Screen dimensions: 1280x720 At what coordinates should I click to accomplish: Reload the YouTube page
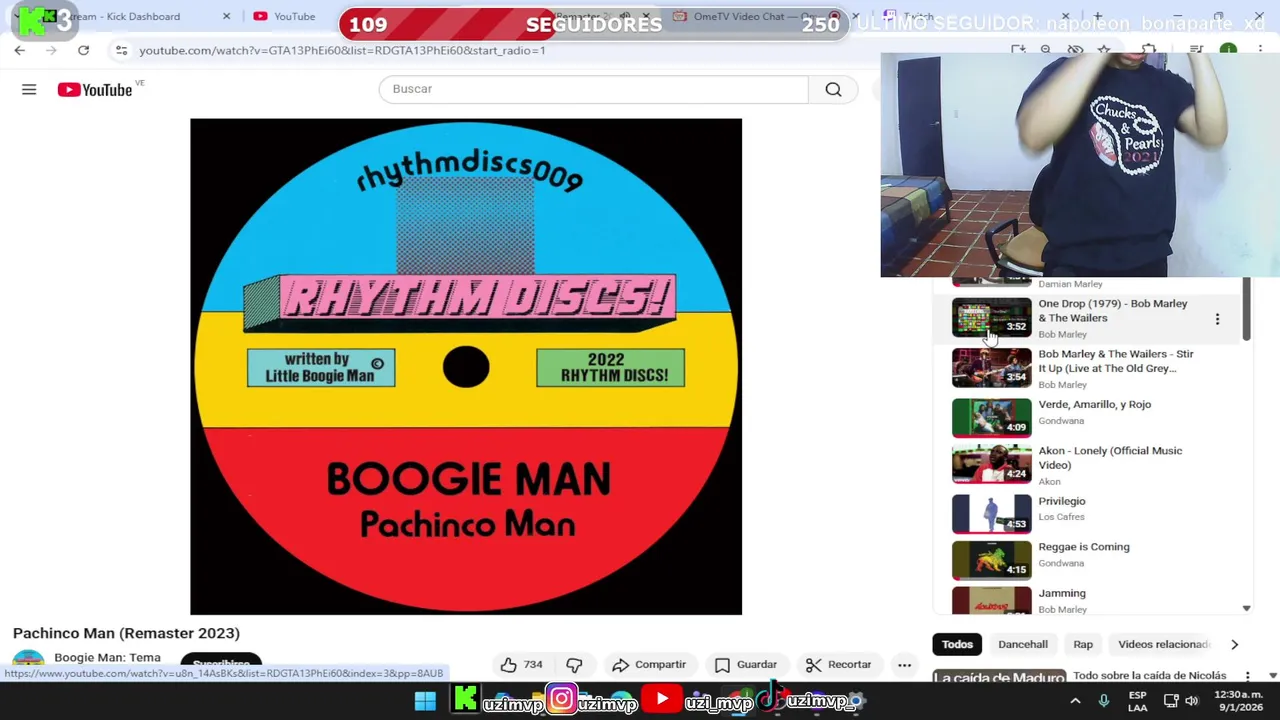83,50
